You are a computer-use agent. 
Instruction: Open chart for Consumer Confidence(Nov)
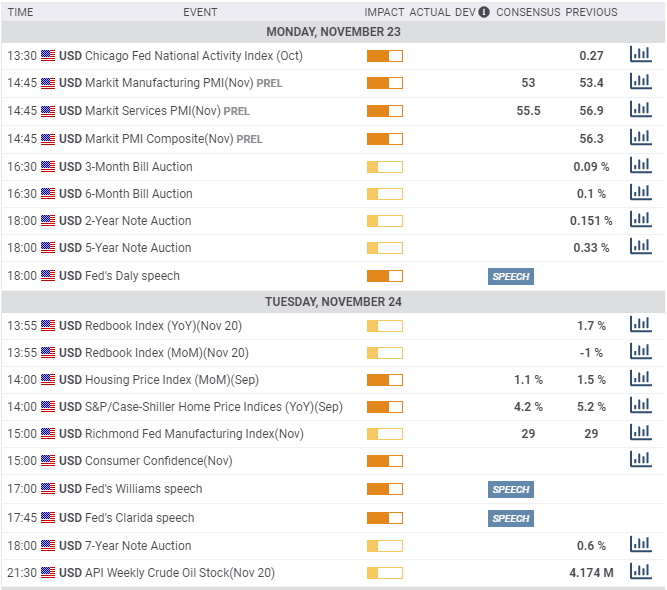(639, 460)
